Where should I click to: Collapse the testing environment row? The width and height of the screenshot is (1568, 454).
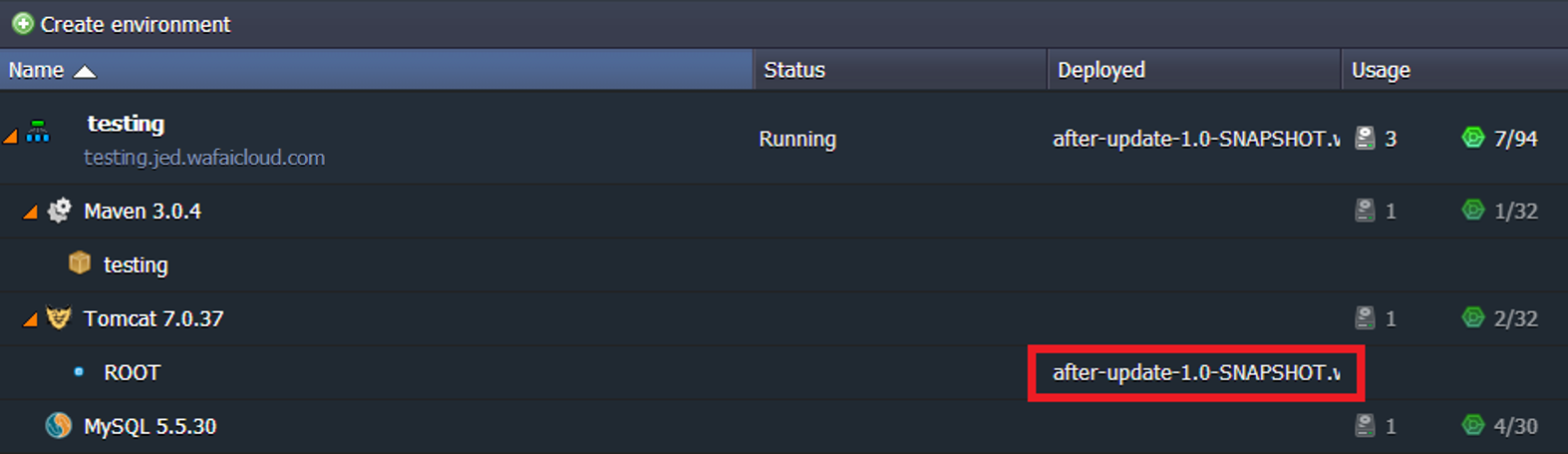11,136
